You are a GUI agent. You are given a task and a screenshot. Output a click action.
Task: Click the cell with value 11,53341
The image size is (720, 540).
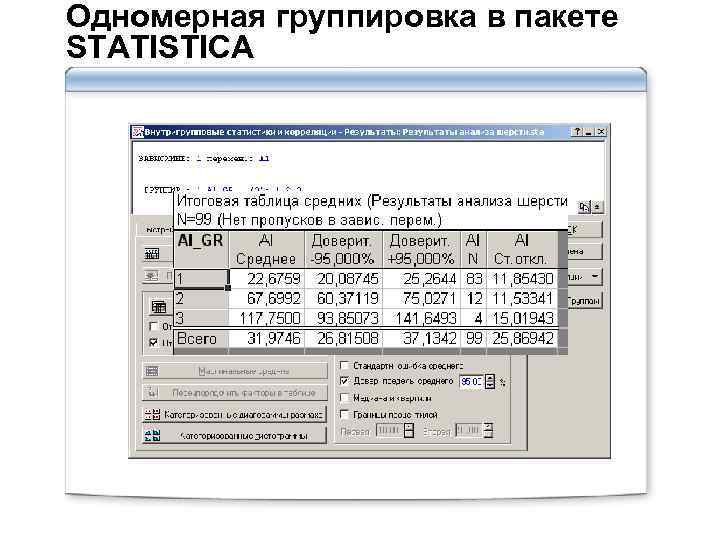tap(522, 298)
